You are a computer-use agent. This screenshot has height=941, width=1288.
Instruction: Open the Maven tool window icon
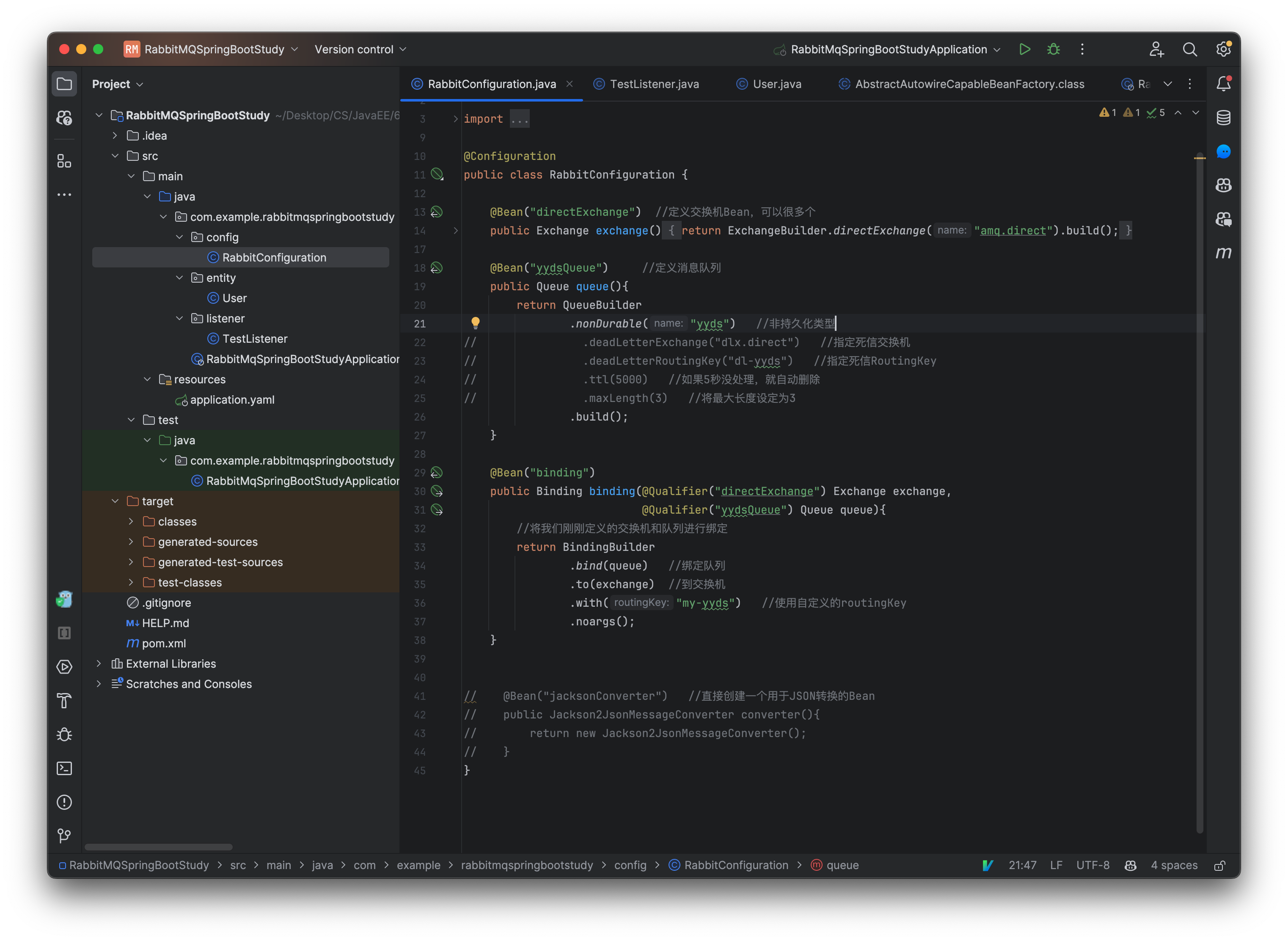(x=1223, y=252)
